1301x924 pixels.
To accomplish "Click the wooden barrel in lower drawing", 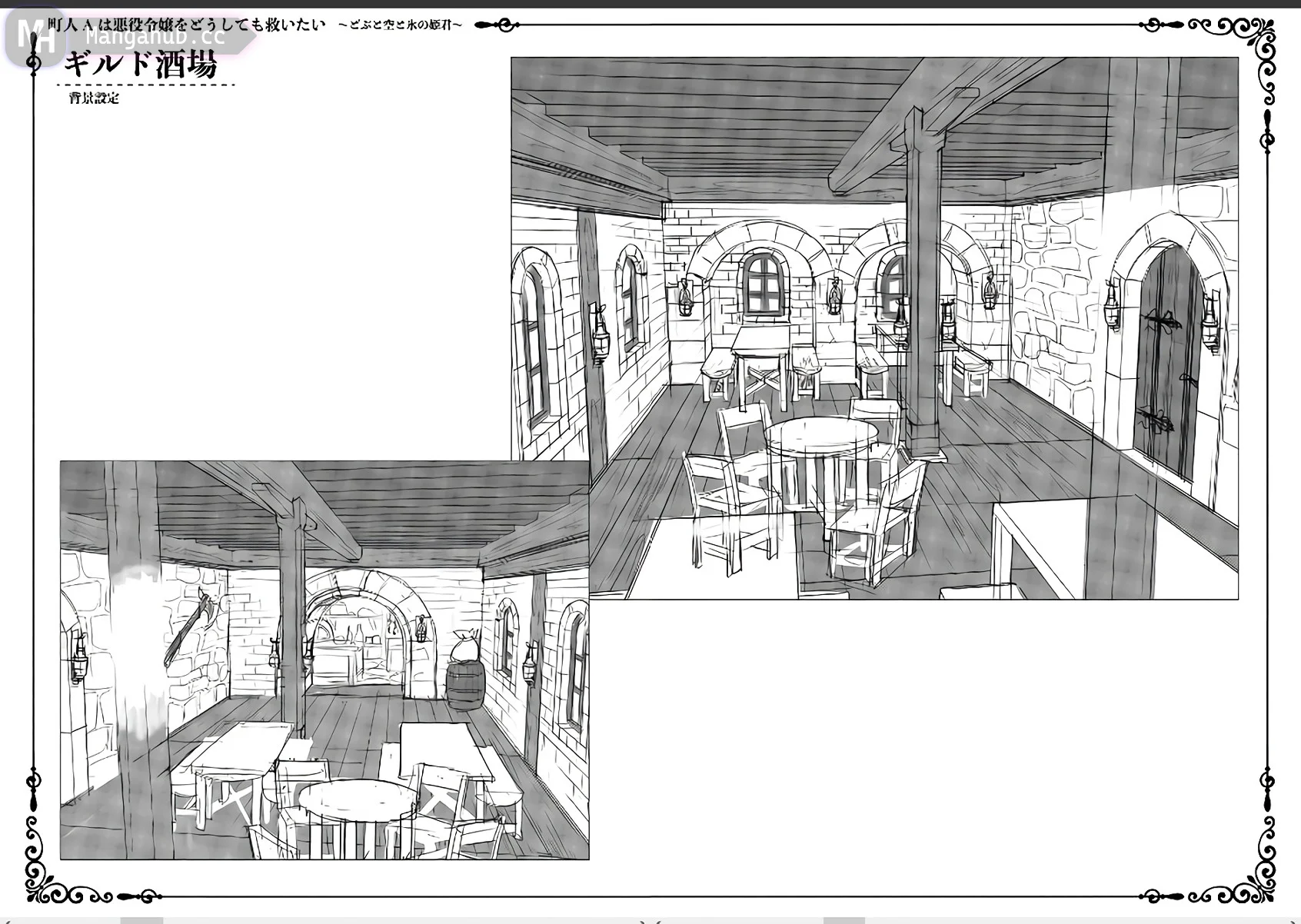I will (464, 686).
